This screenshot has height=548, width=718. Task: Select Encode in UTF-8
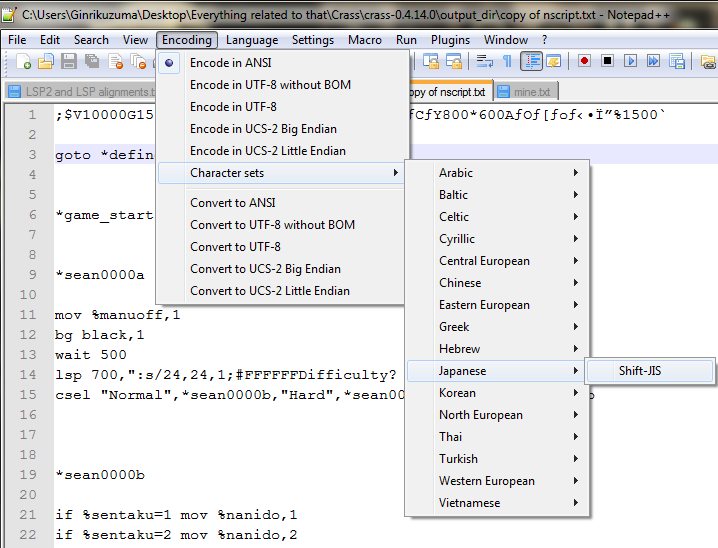click(x=283, y=107)
